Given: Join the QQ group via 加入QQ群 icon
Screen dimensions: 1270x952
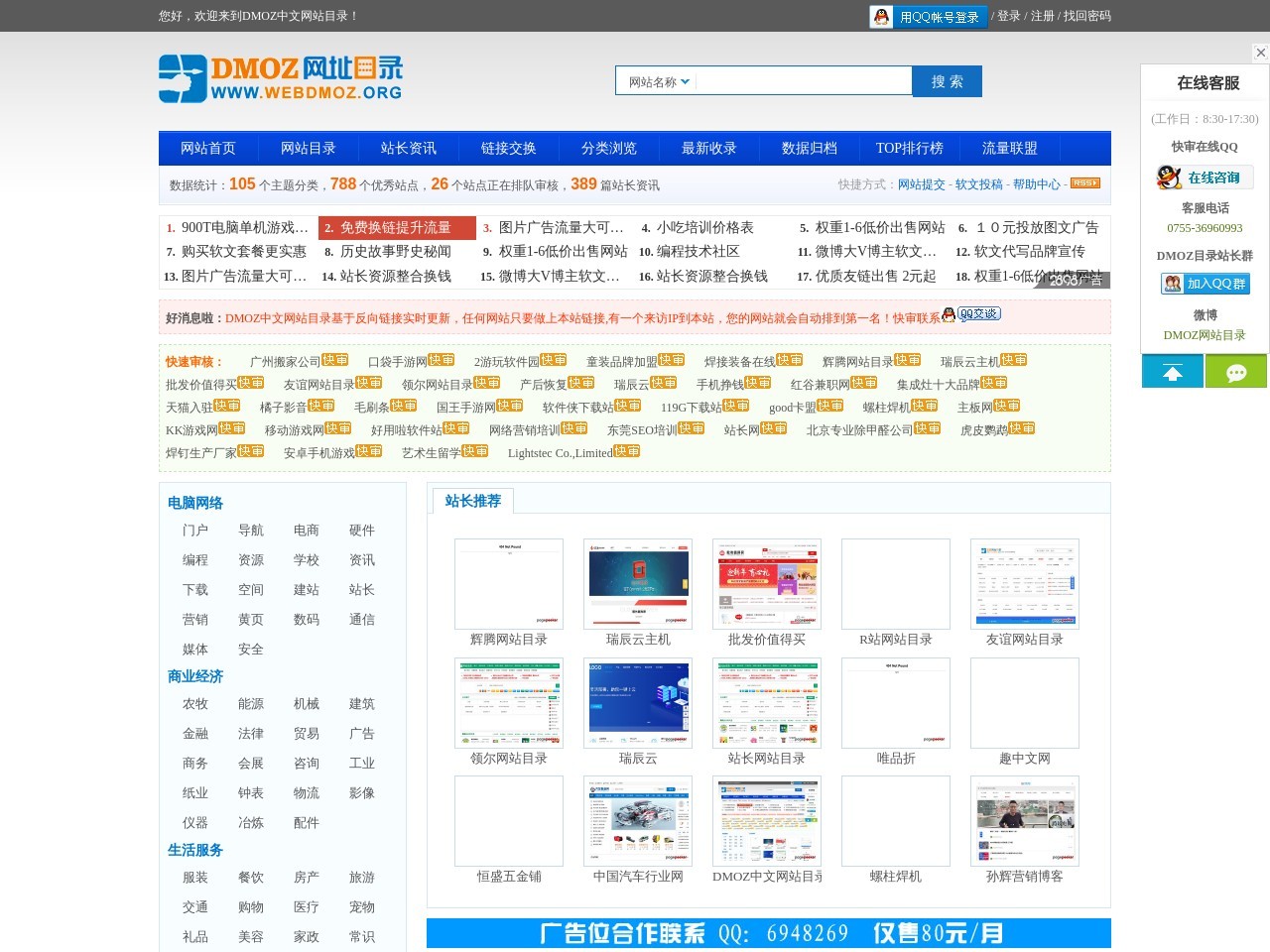Looking at the screenshot, I should coord(1206,283).
